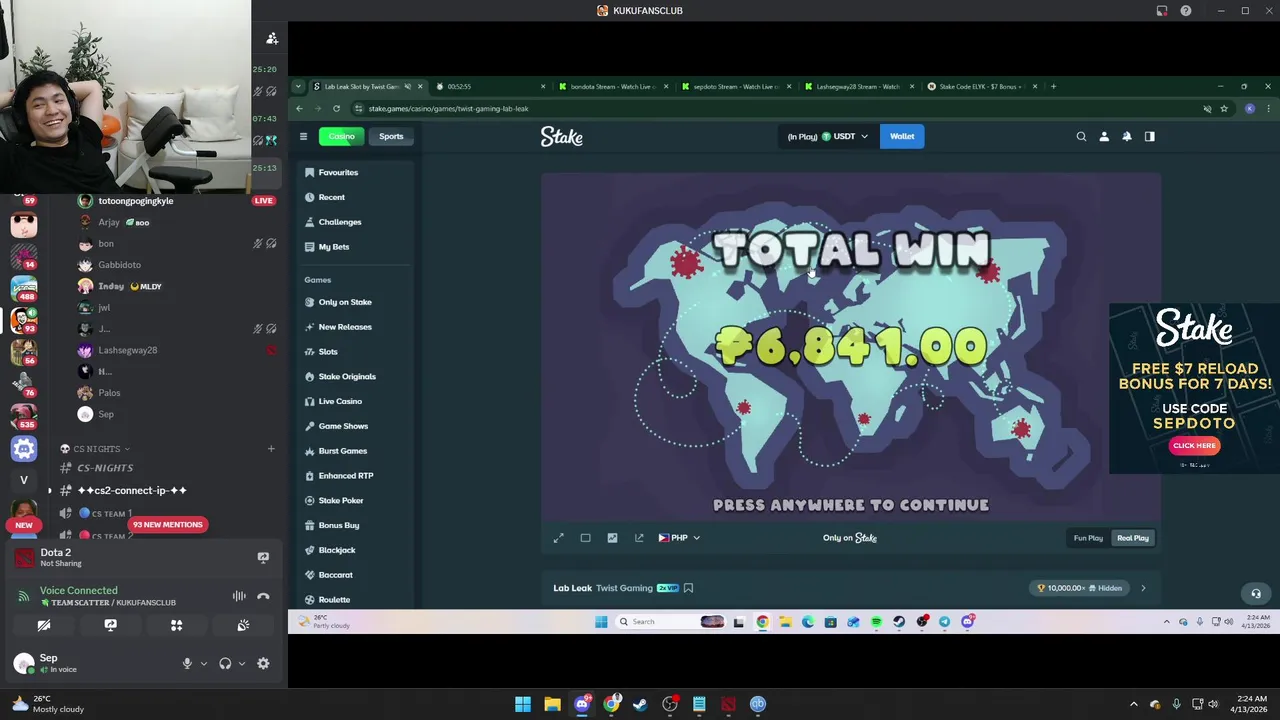Expand Lab Leak game details arrow
Image resolution: width=1280 pixels, height=720 pixels.
1143,588
